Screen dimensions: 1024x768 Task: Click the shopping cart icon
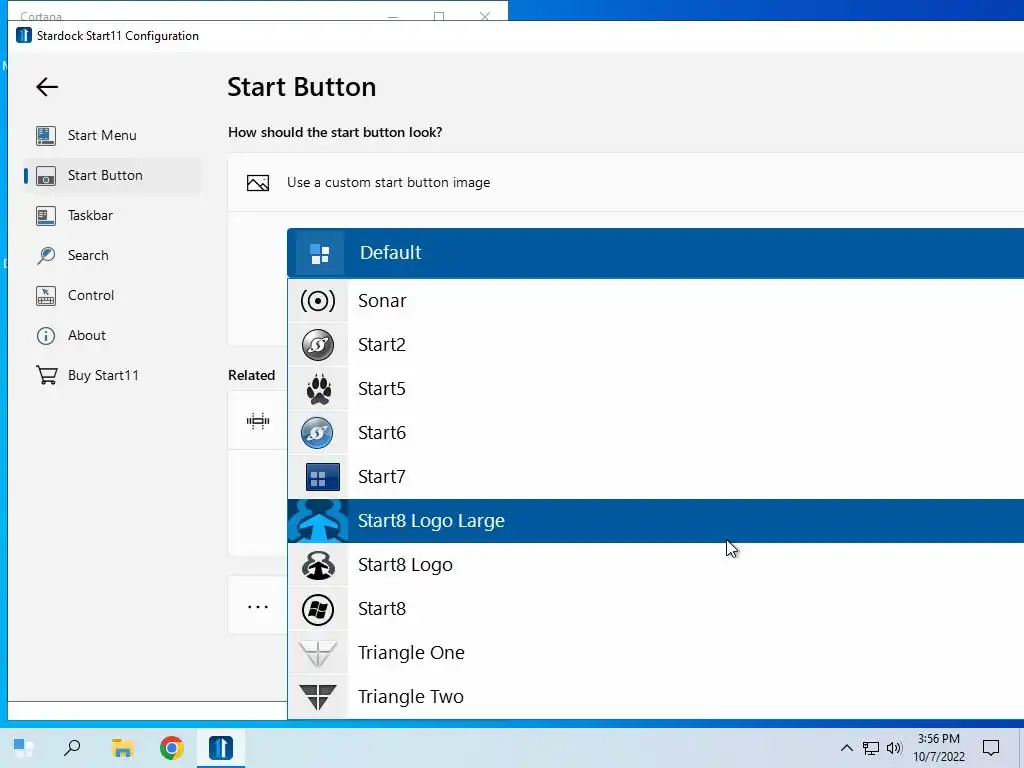click(46, 376)
